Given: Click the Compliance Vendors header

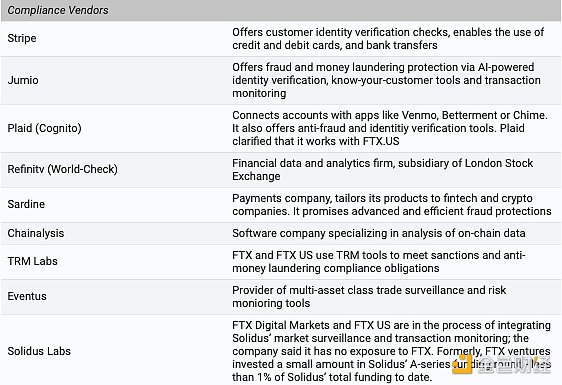Looking at the screenshot, I should [58, 10].
